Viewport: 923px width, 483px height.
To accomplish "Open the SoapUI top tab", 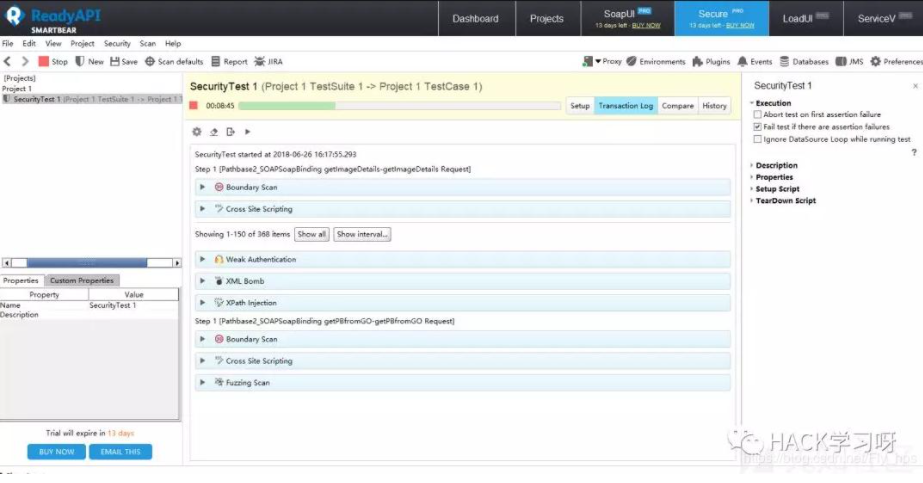I will [x=627, y=18].
